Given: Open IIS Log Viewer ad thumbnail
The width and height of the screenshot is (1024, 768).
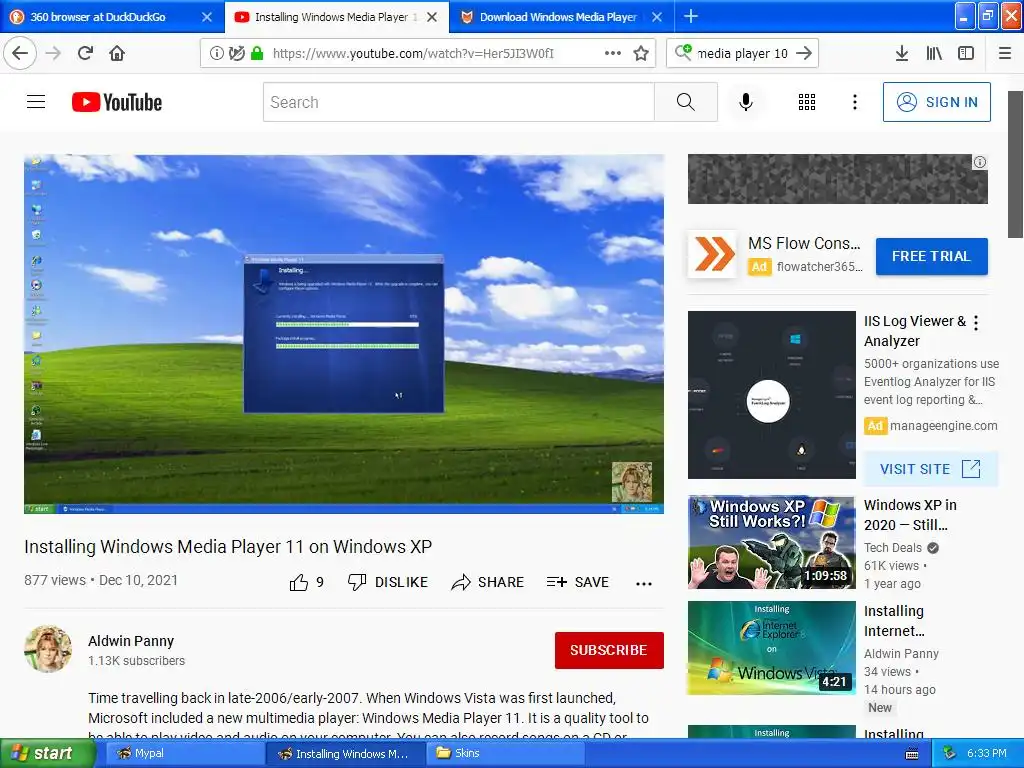Looking at the screenshot, I should tap(771, 395).
